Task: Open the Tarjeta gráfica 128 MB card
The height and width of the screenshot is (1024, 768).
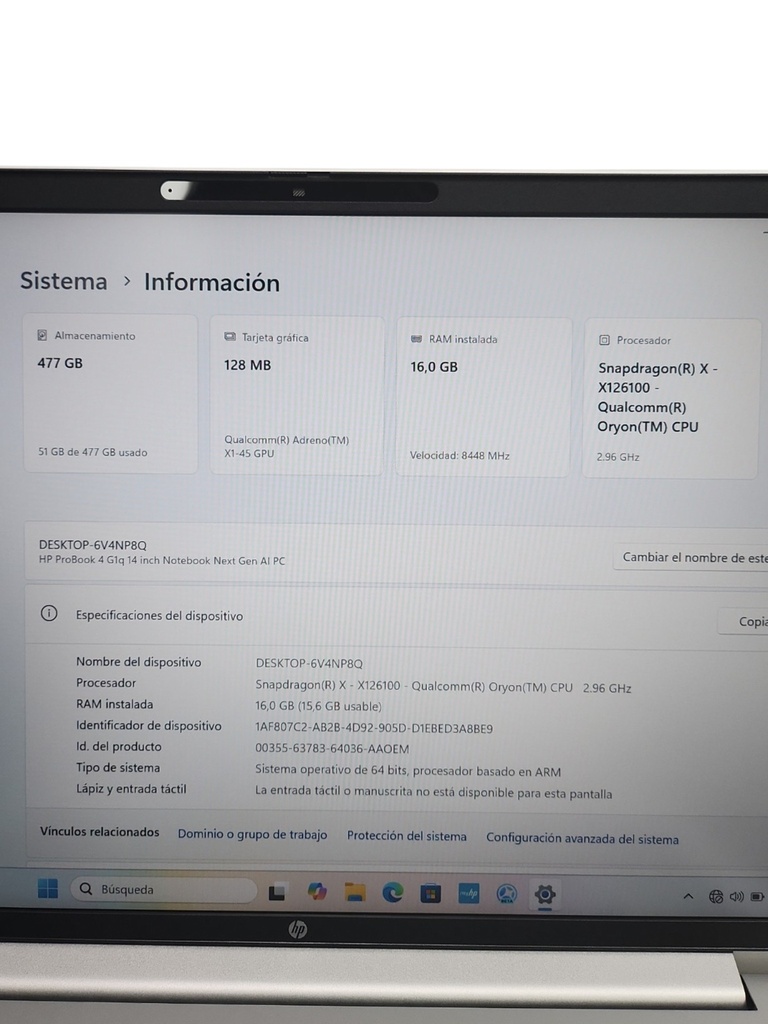Action: [x=297, y=396]
